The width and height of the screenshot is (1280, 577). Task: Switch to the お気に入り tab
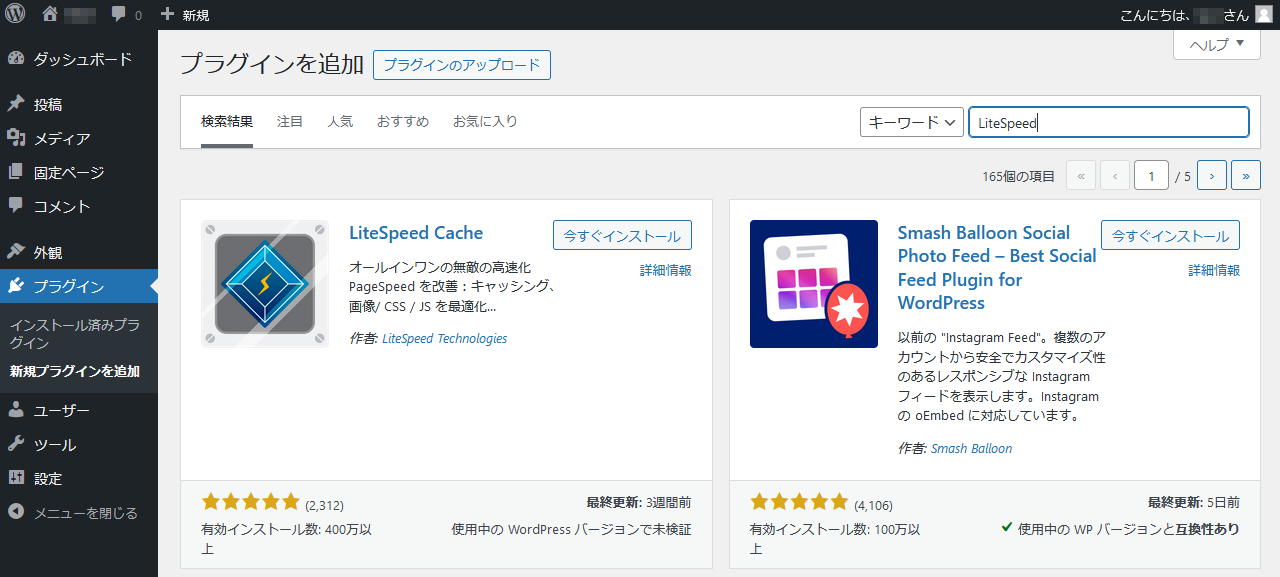485,122
